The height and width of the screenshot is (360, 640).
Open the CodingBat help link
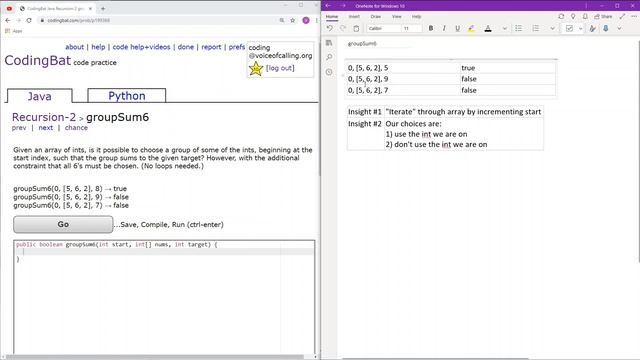click(98, 47)
